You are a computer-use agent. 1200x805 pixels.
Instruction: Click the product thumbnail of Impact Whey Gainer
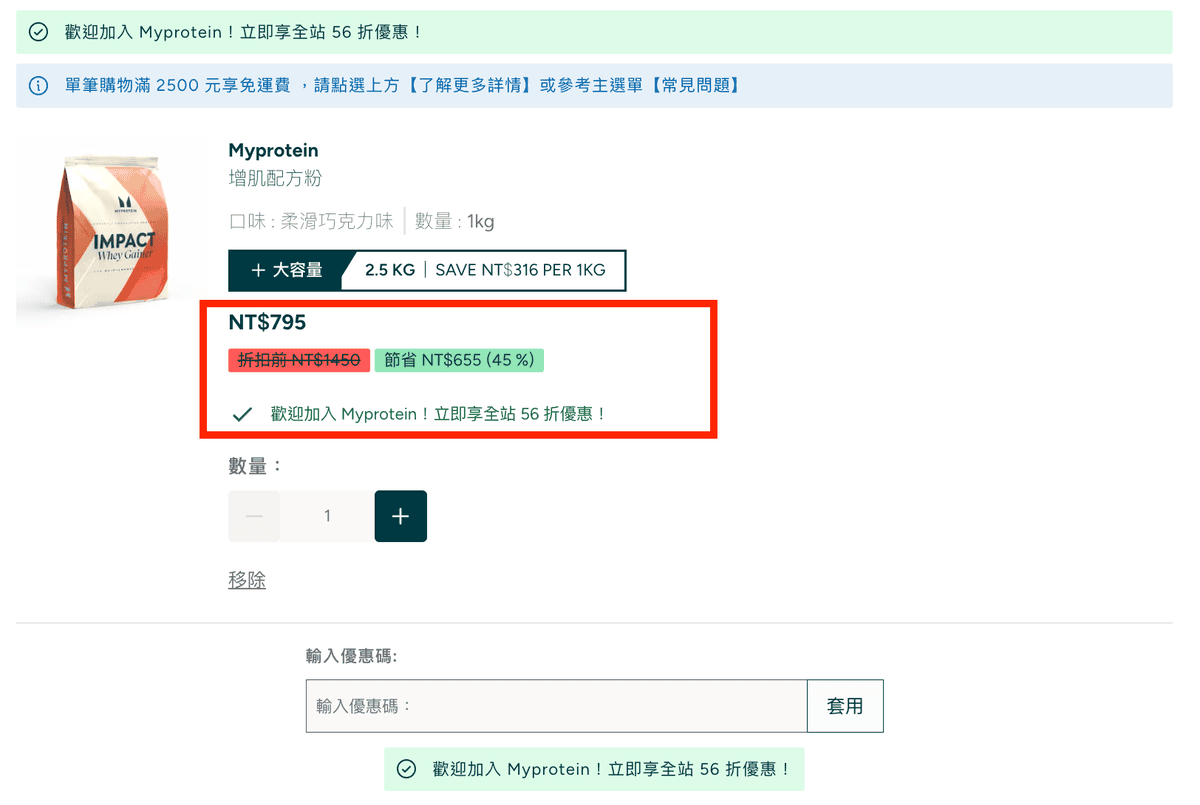[110, 232]
